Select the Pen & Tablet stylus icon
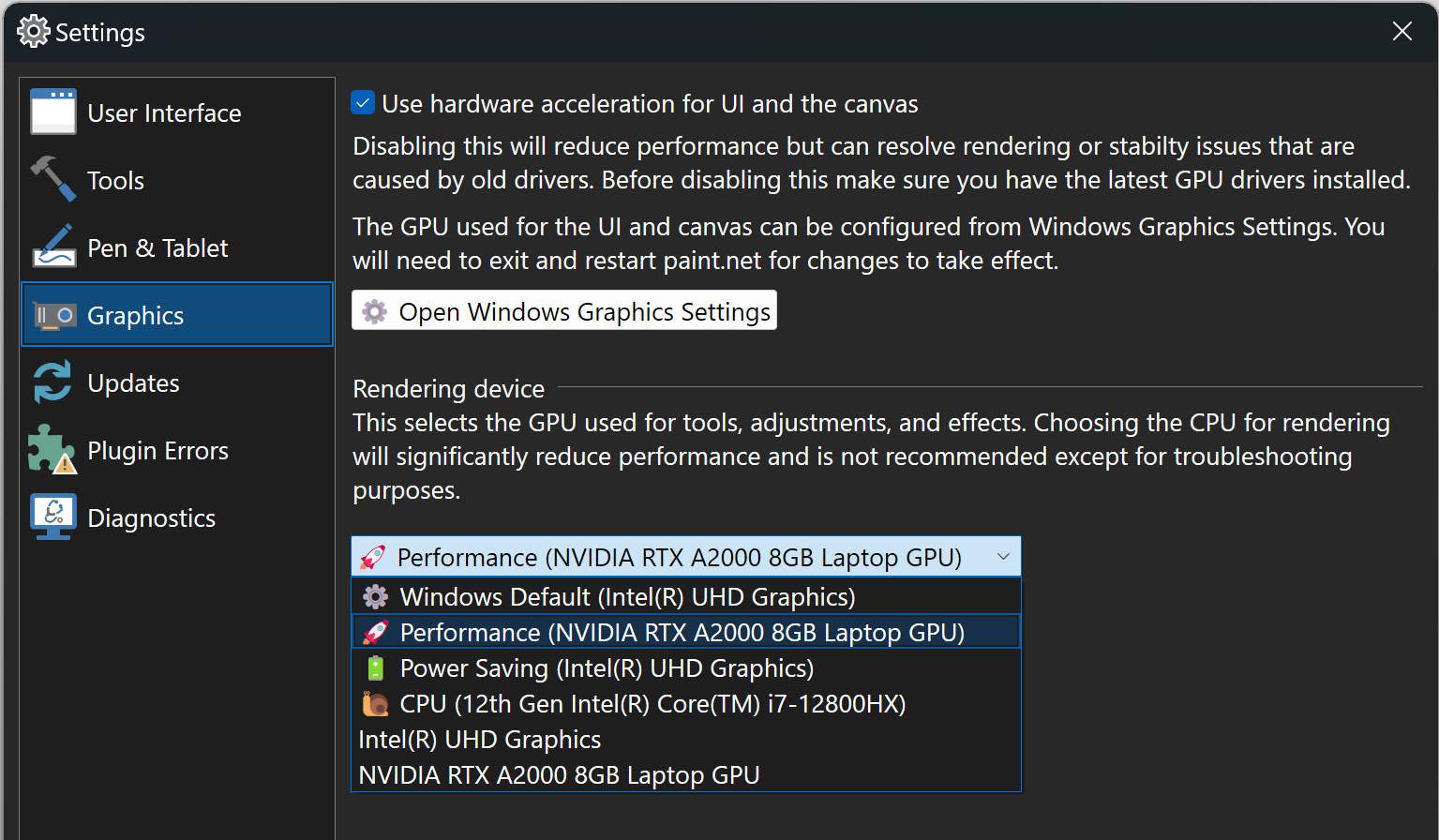 53,247
